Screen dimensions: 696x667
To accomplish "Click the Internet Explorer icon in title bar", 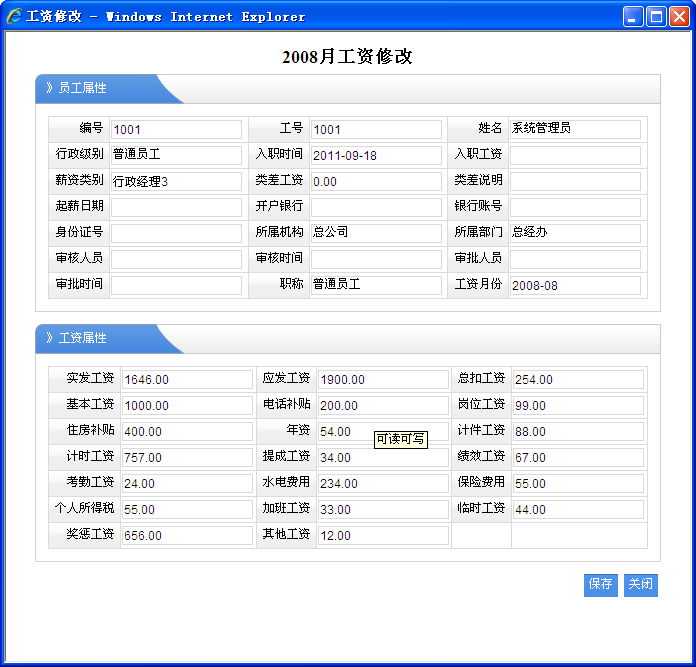I will (x=14, y=16).
